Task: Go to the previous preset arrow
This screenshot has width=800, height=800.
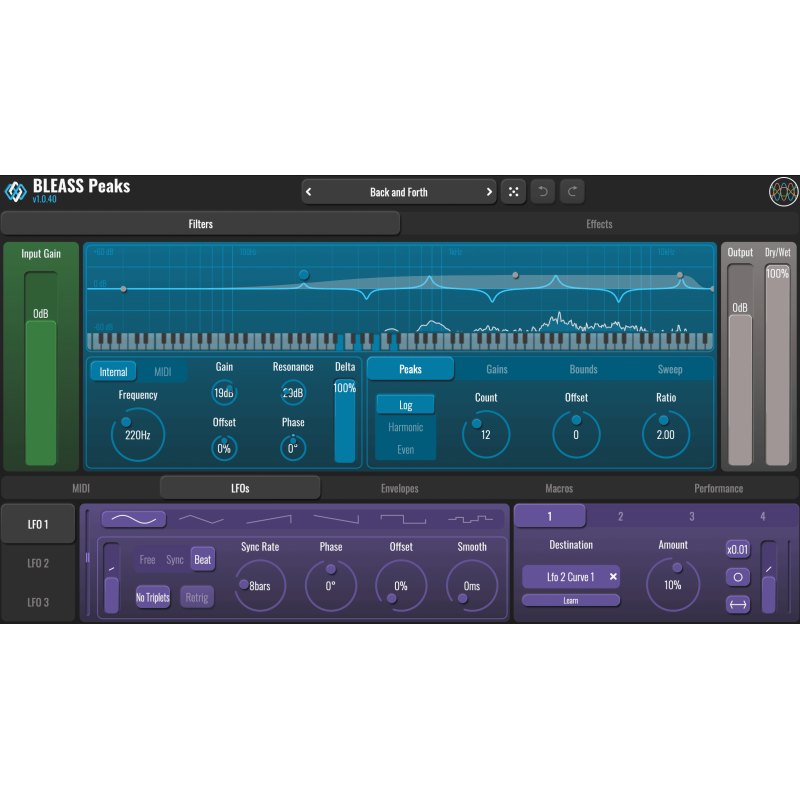Action: click(309, 192)
